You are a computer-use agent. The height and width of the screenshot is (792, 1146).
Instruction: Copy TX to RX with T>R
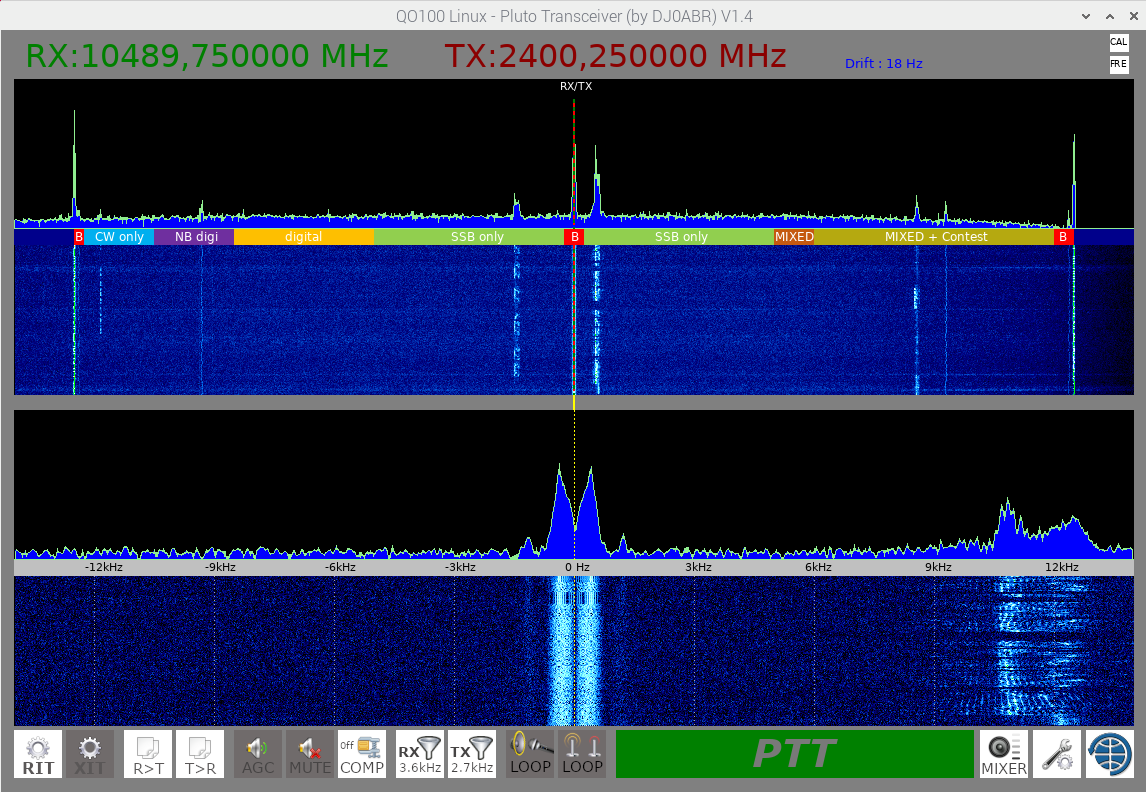coord(200,754)
